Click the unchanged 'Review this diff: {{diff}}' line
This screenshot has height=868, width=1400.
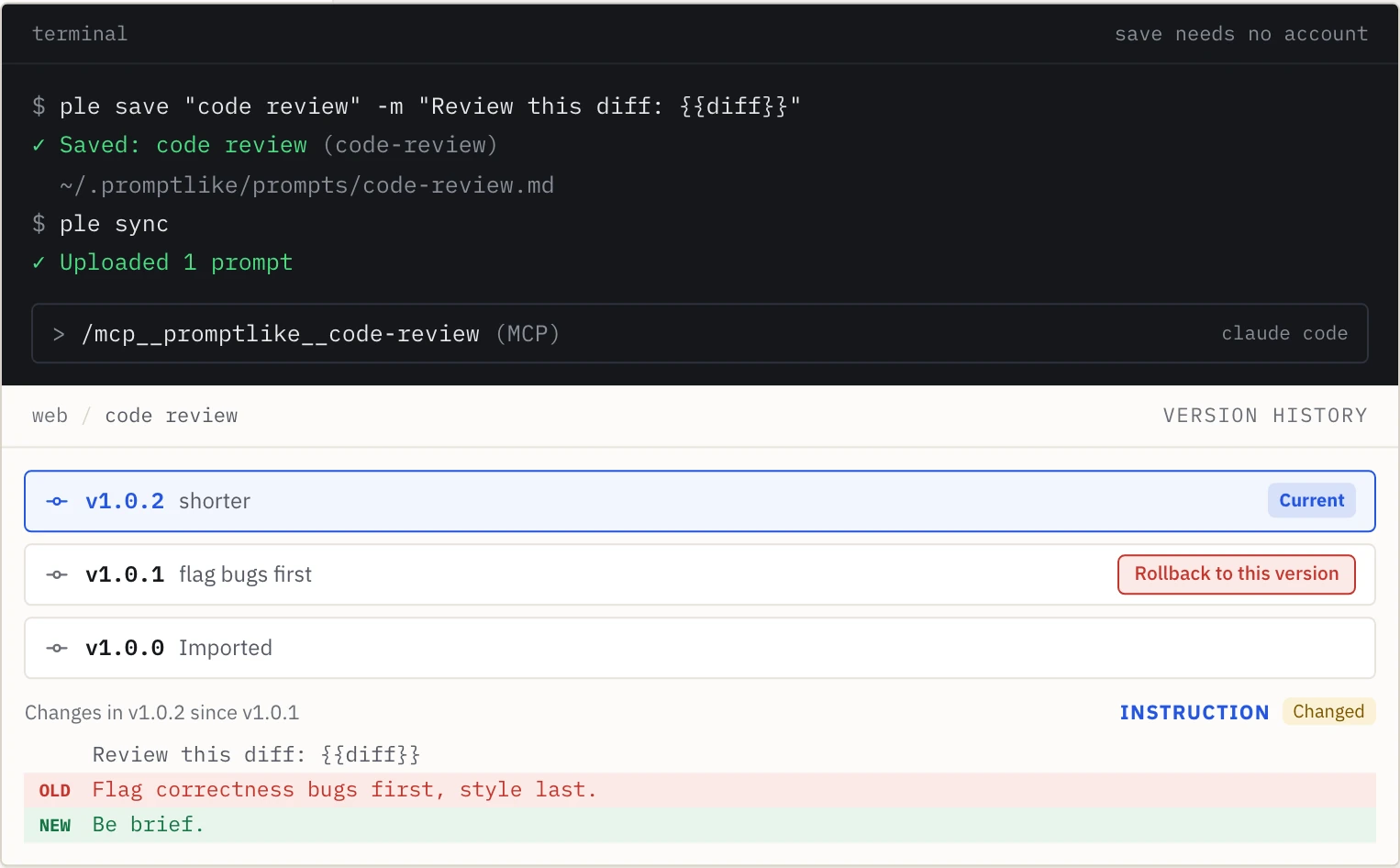(x=256, y=754)
